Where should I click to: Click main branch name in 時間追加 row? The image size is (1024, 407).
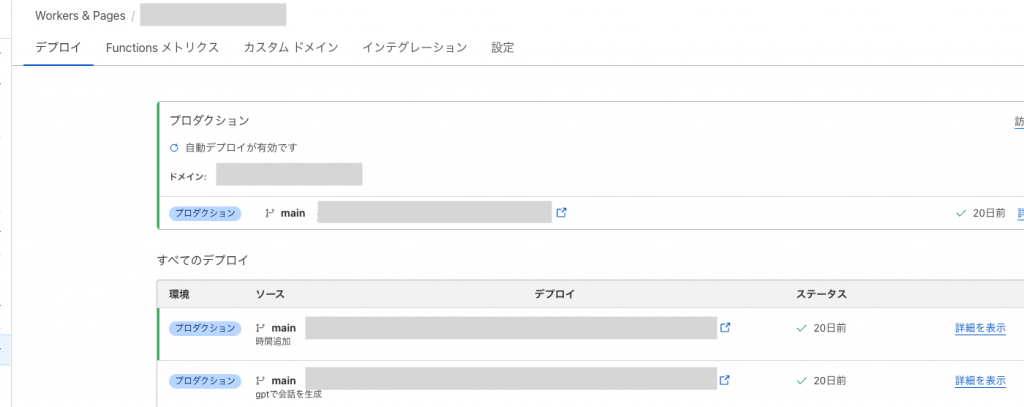[283, 328]
